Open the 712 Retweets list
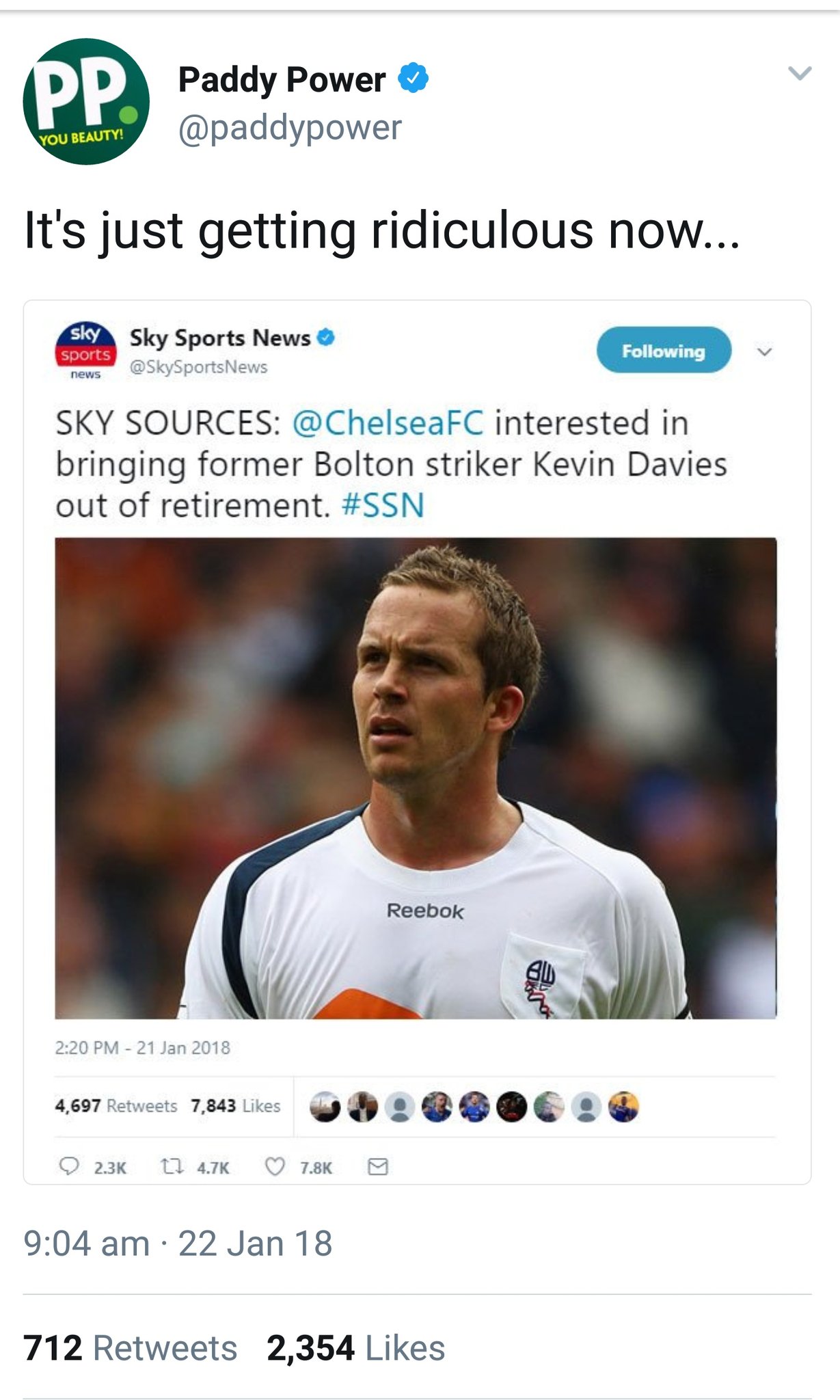The height and width of the screenshot is (1400, 840). pyautogui.click(x=130, y=1348)
